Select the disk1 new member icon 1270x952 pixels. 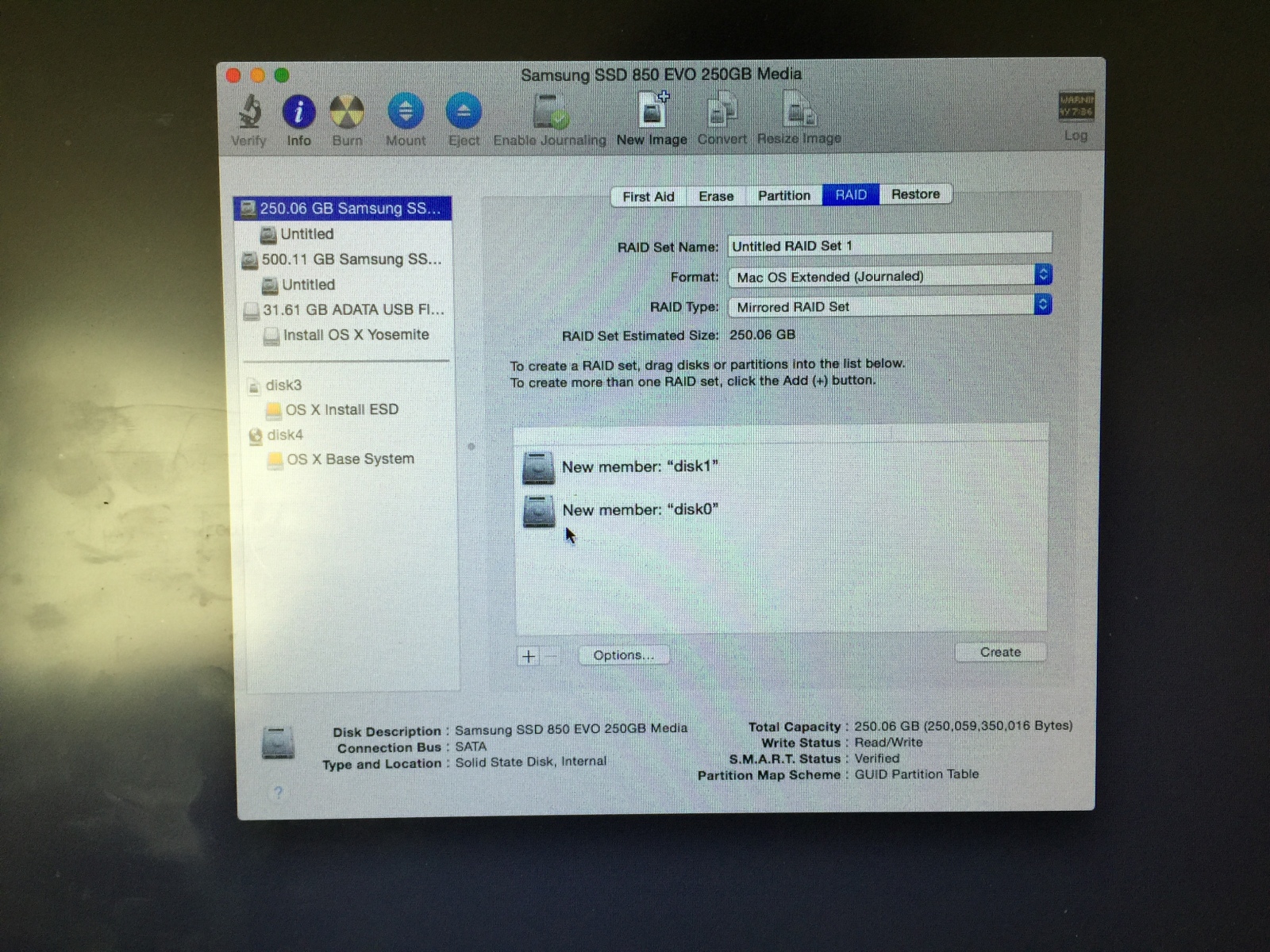click(538, 468)
